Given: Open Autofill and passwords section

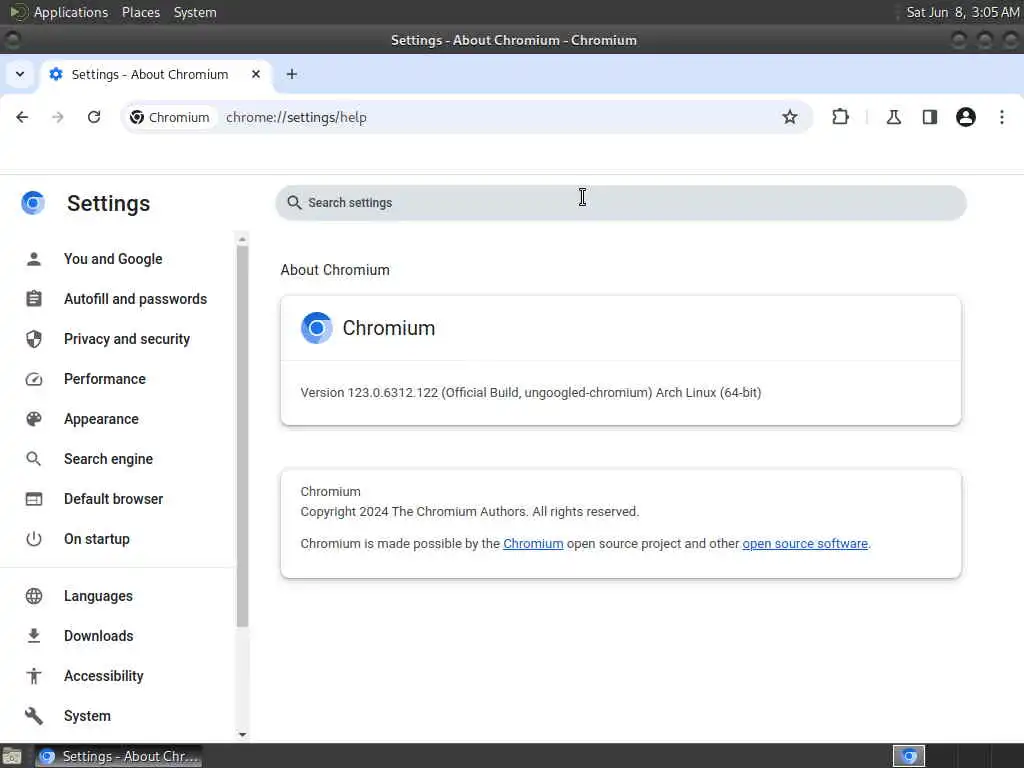Looking at the screenshot, I should pyautogui.click(x=135, y=299).
